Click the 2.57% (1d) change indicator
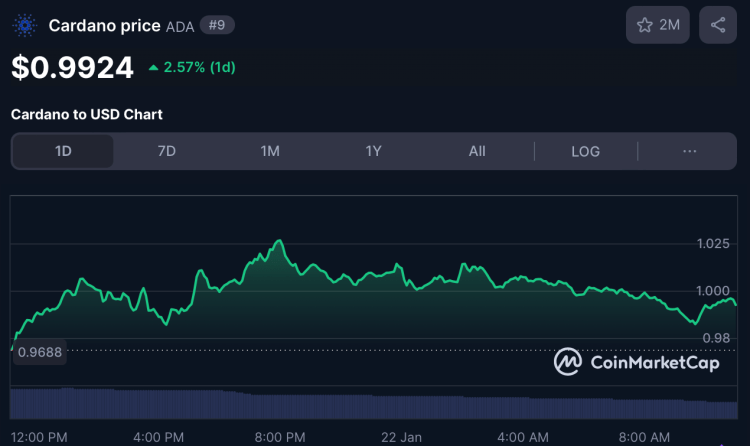The height and width of the screenshot is (446, 750). coord(192,67)
